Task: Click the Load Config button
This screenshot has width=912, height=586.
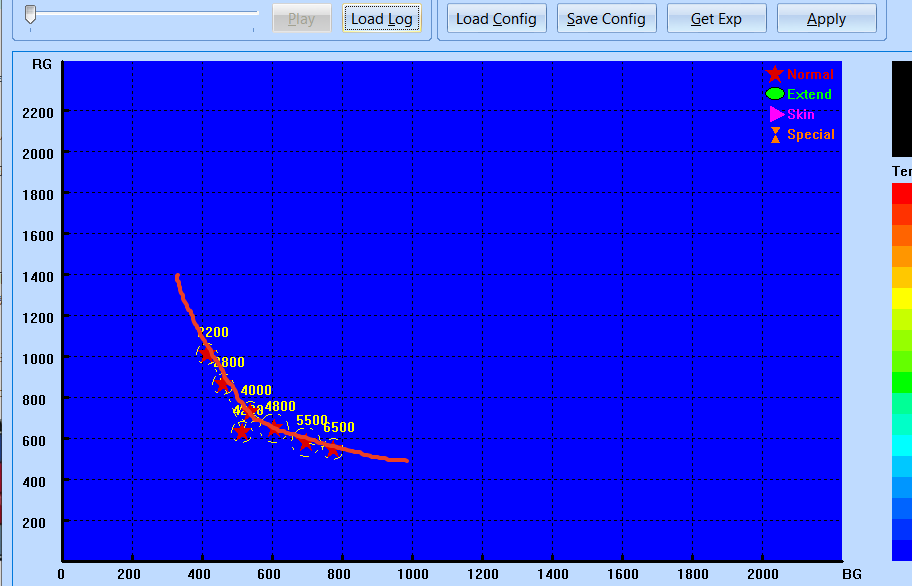Action: (x=496, y=19)
